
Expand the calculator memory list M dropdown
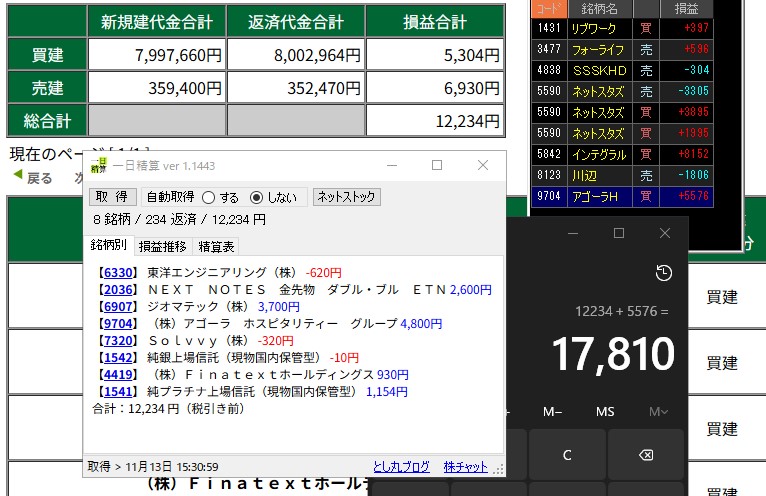click(658, 412)
